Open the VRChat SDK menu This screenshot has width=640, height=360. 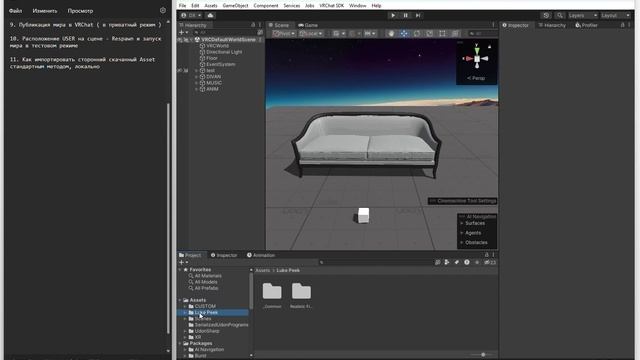coord(331,6)
